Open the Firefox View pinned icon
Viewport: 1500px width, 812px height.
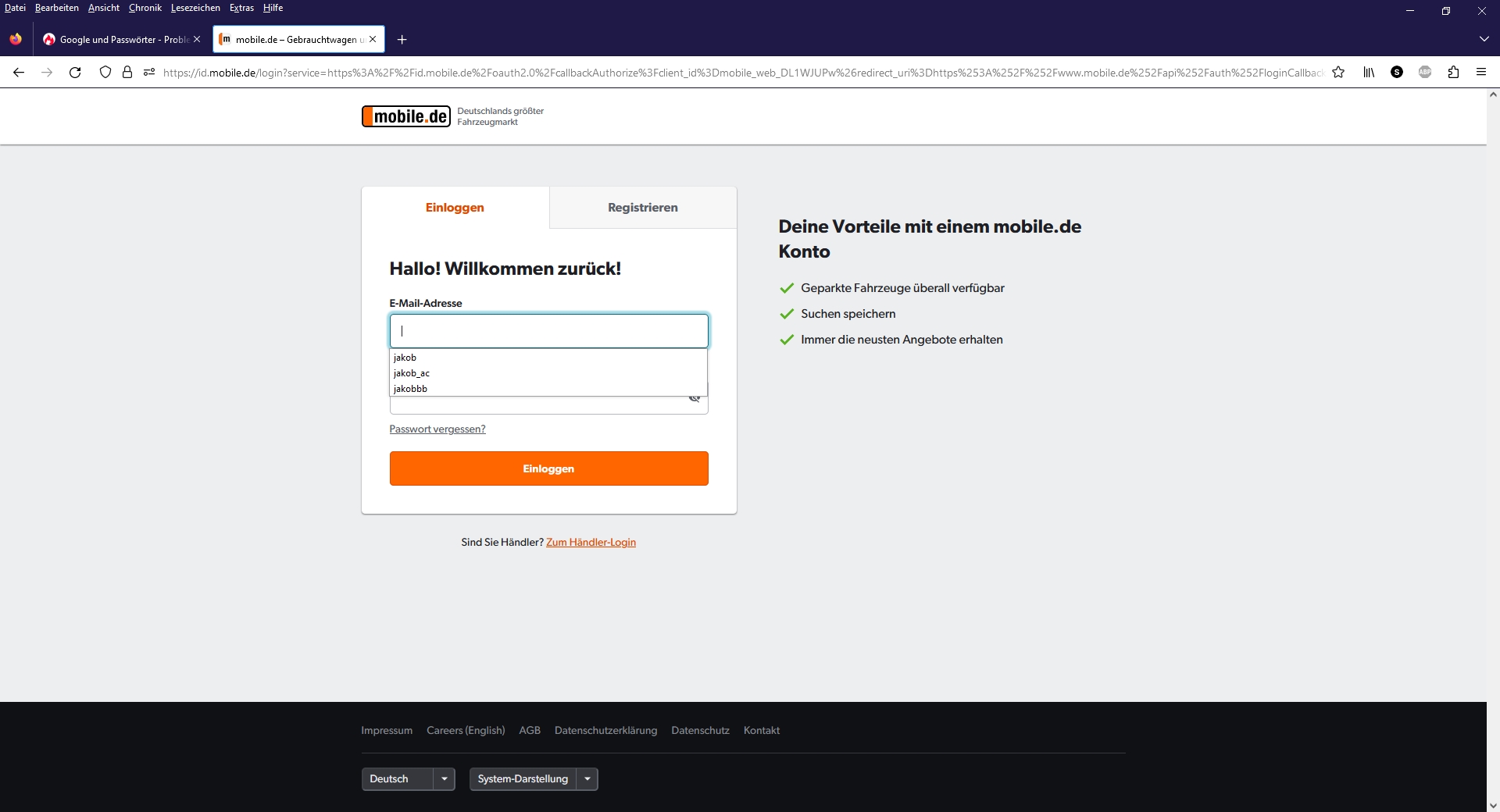[16, 40]
